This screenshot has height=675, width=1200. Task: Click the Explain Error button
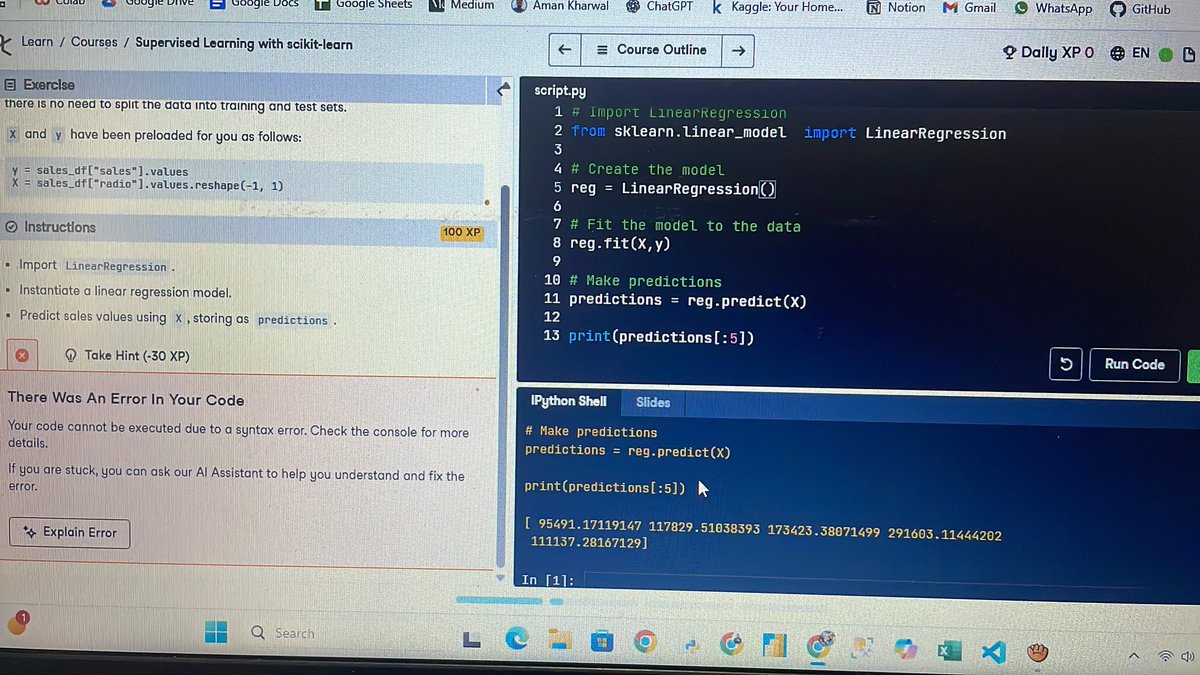point(69,533)
